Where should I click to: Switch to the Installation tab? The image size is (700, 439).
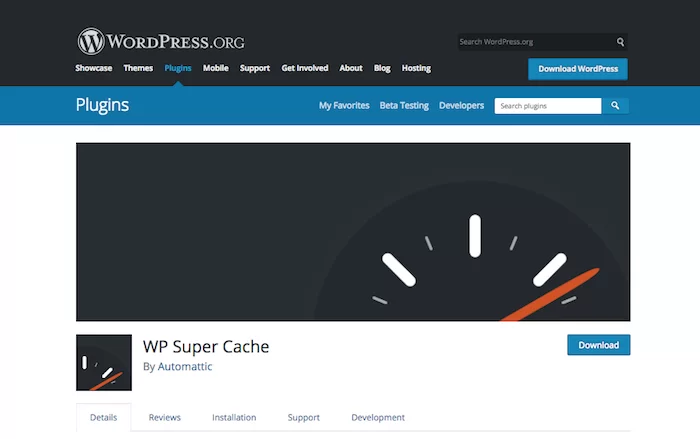click(x=234, y=417)
